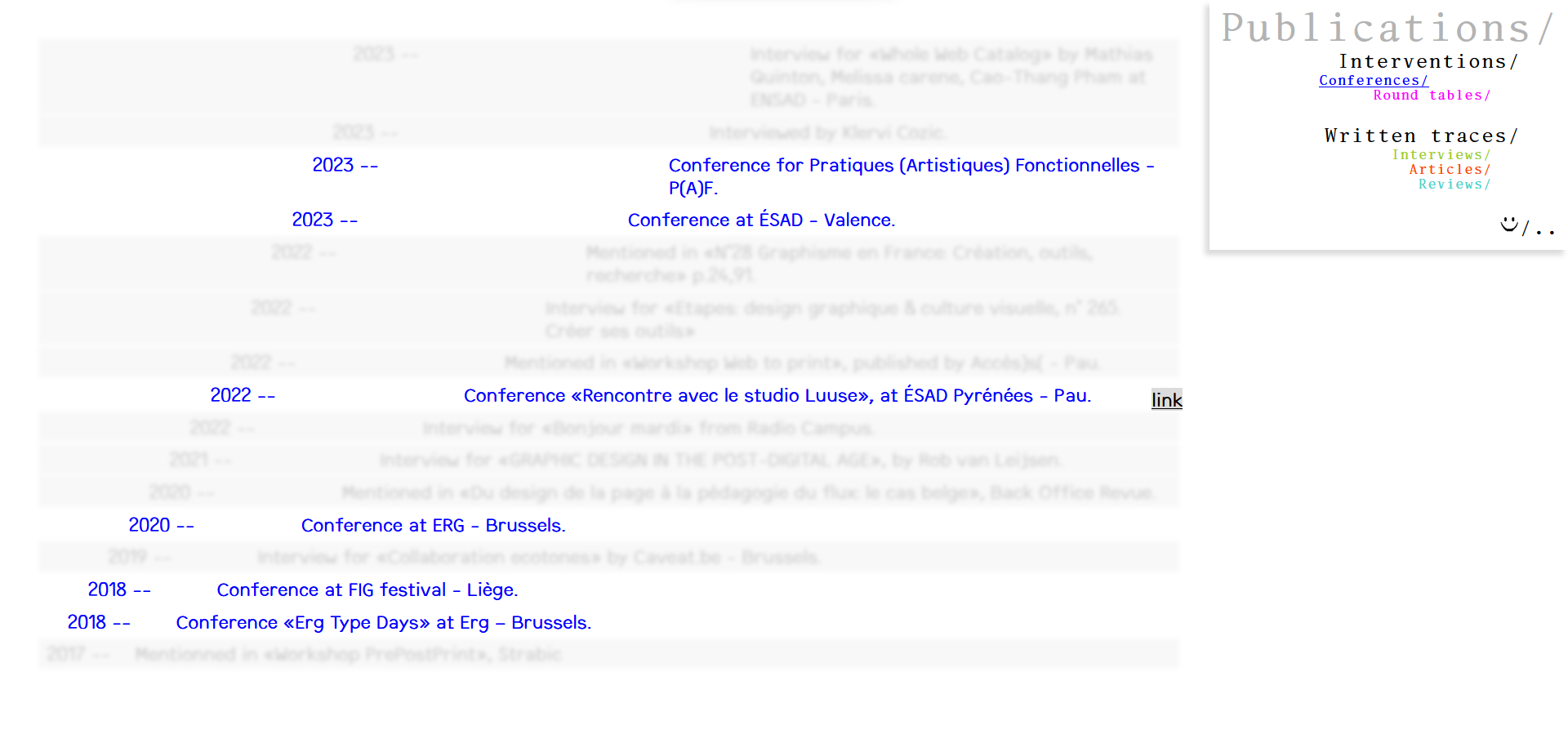Select Conference at ERG – Brussels entry
Image resolution: width=1568 pixels, height=743 pixels.
pos(433,526)
